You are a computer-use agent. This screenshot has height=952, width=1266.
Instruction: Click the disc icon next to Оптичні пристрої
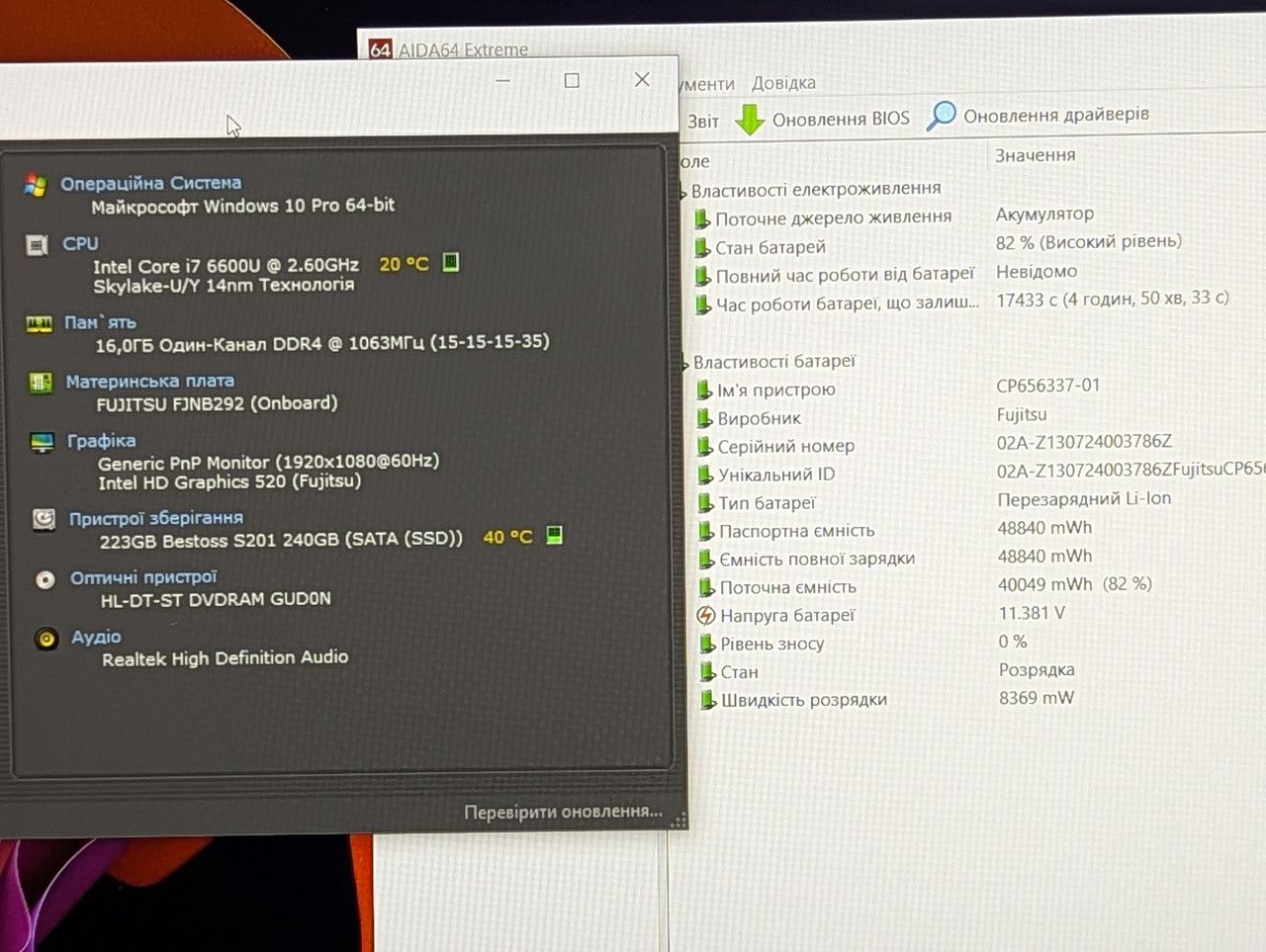45,579
